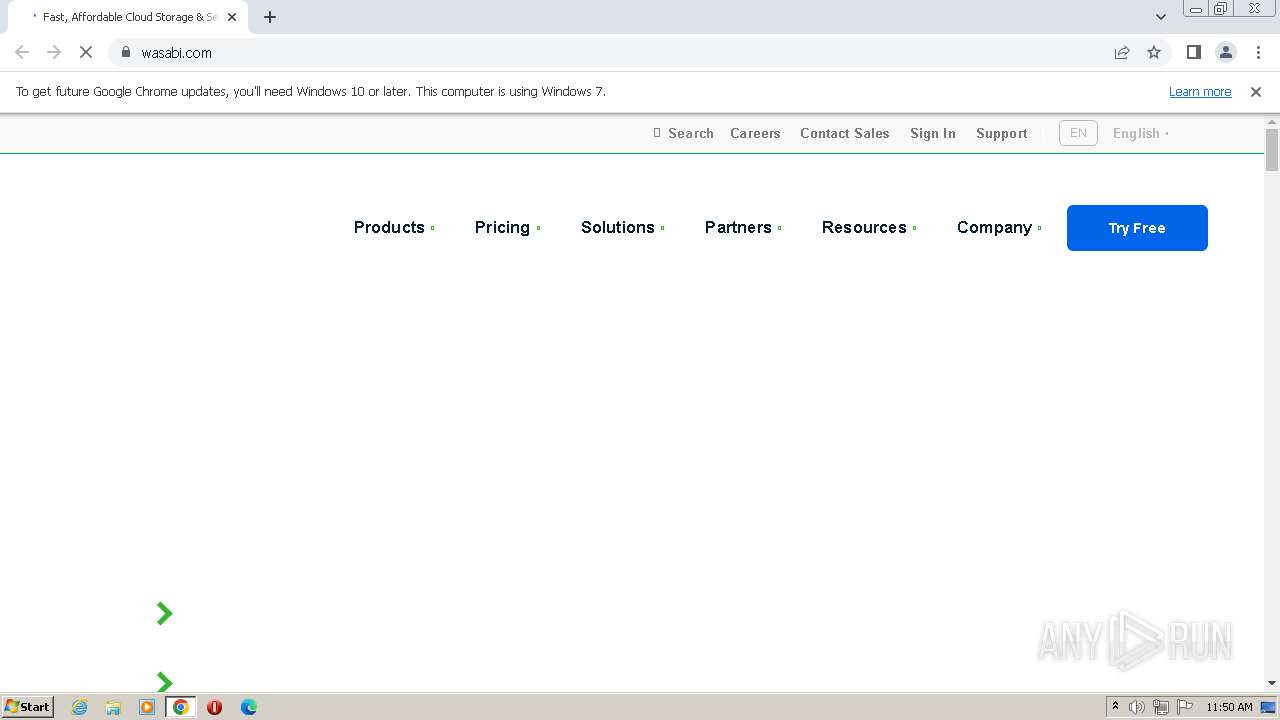Visit Support page

tap(1002, 133)
